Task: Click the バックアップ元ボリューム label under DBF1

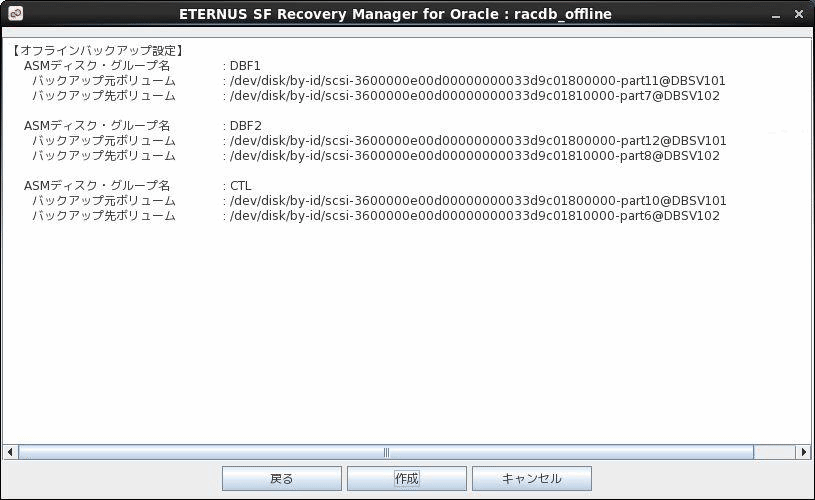Action: pyautogui.click(x=104, y=81)
